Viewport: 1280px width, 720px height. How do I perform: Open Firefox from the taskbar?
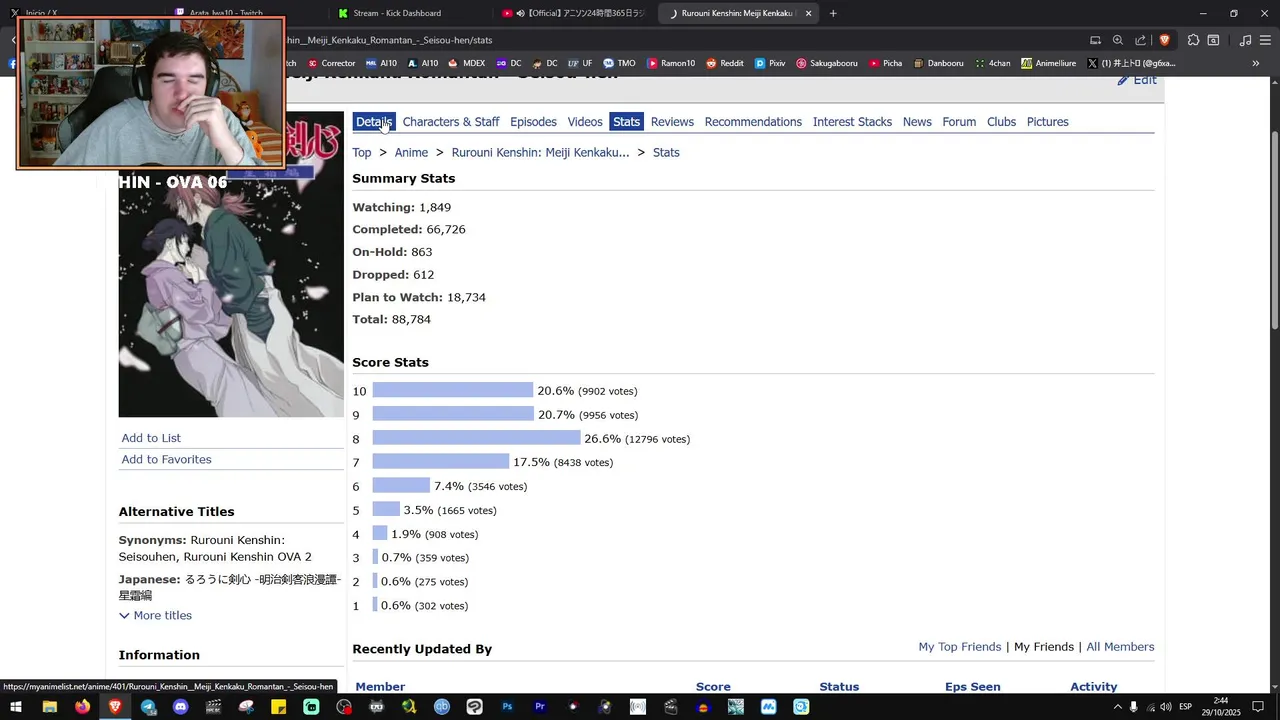tap(82, 707)
